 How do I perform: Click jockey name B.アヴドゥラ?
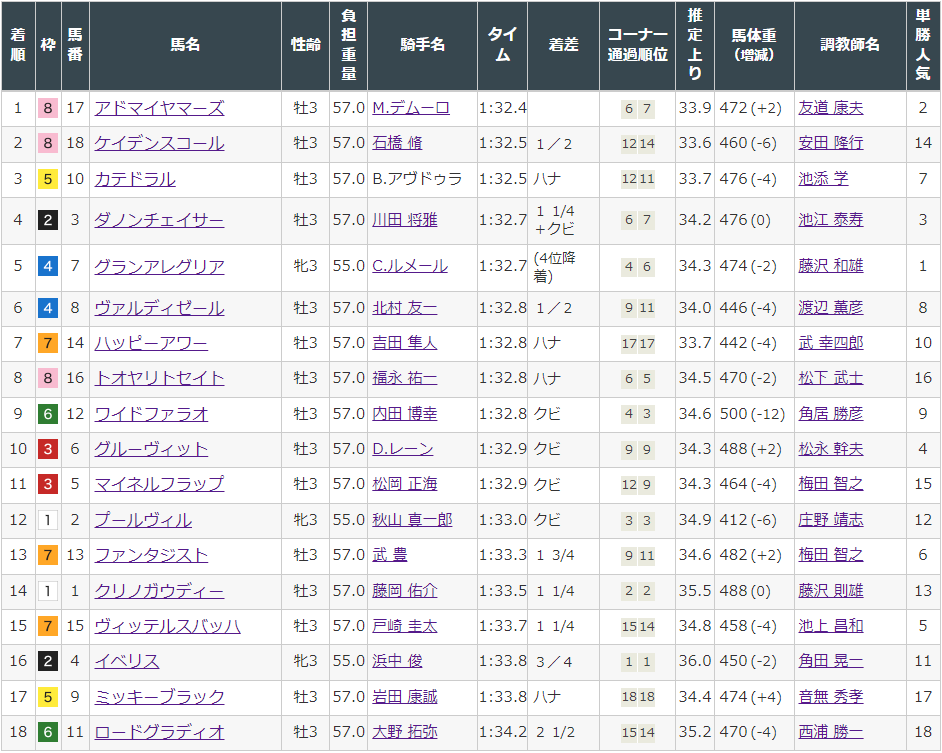coord(418,179)
